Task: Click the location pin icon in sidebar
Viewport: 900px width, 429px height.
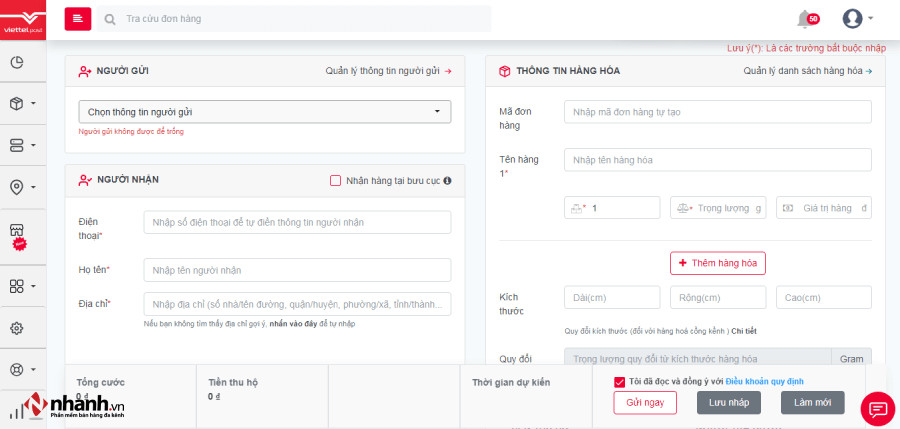Action: point(17,187)
